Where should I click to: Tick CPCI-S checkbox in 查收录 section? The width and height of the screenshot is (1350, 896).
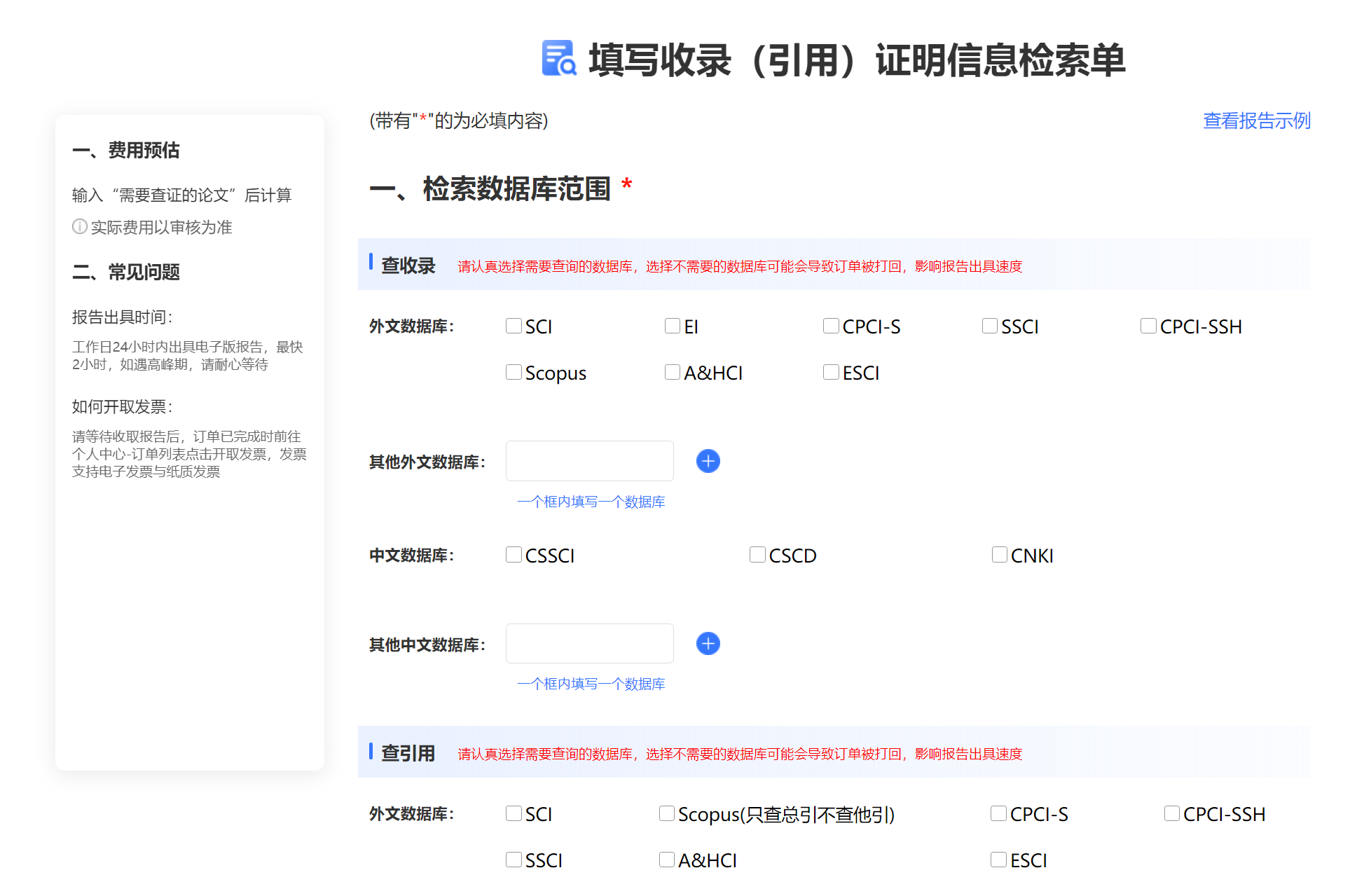[x=831, y=326]
